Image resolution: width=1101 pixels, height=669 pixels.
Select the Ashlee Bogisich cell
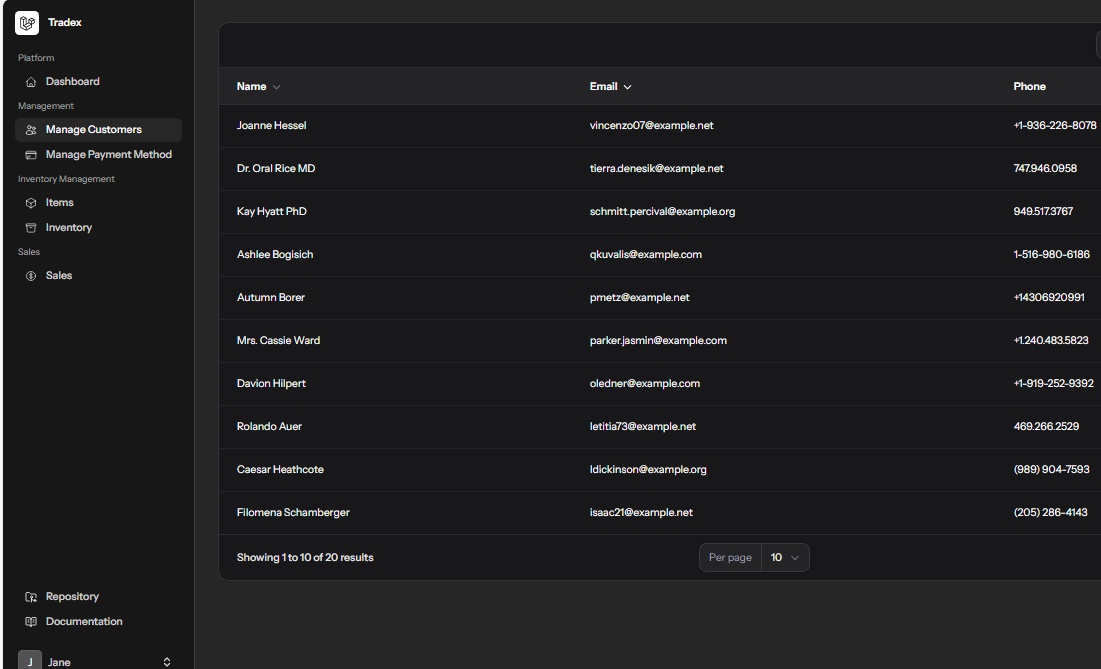point(275,254)
